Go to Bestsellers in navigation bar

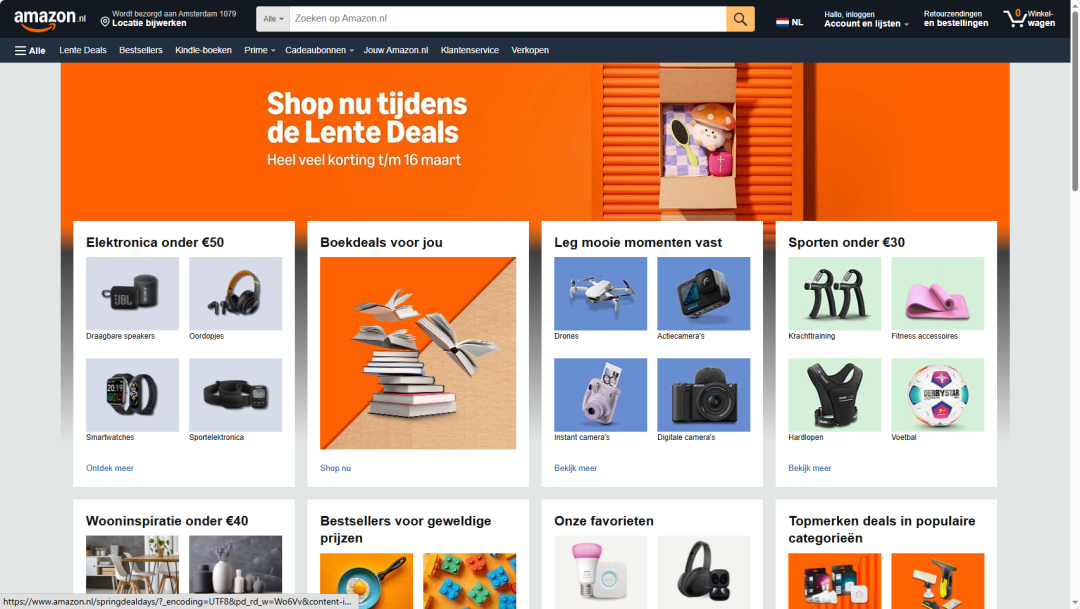(x=141, y=50)
